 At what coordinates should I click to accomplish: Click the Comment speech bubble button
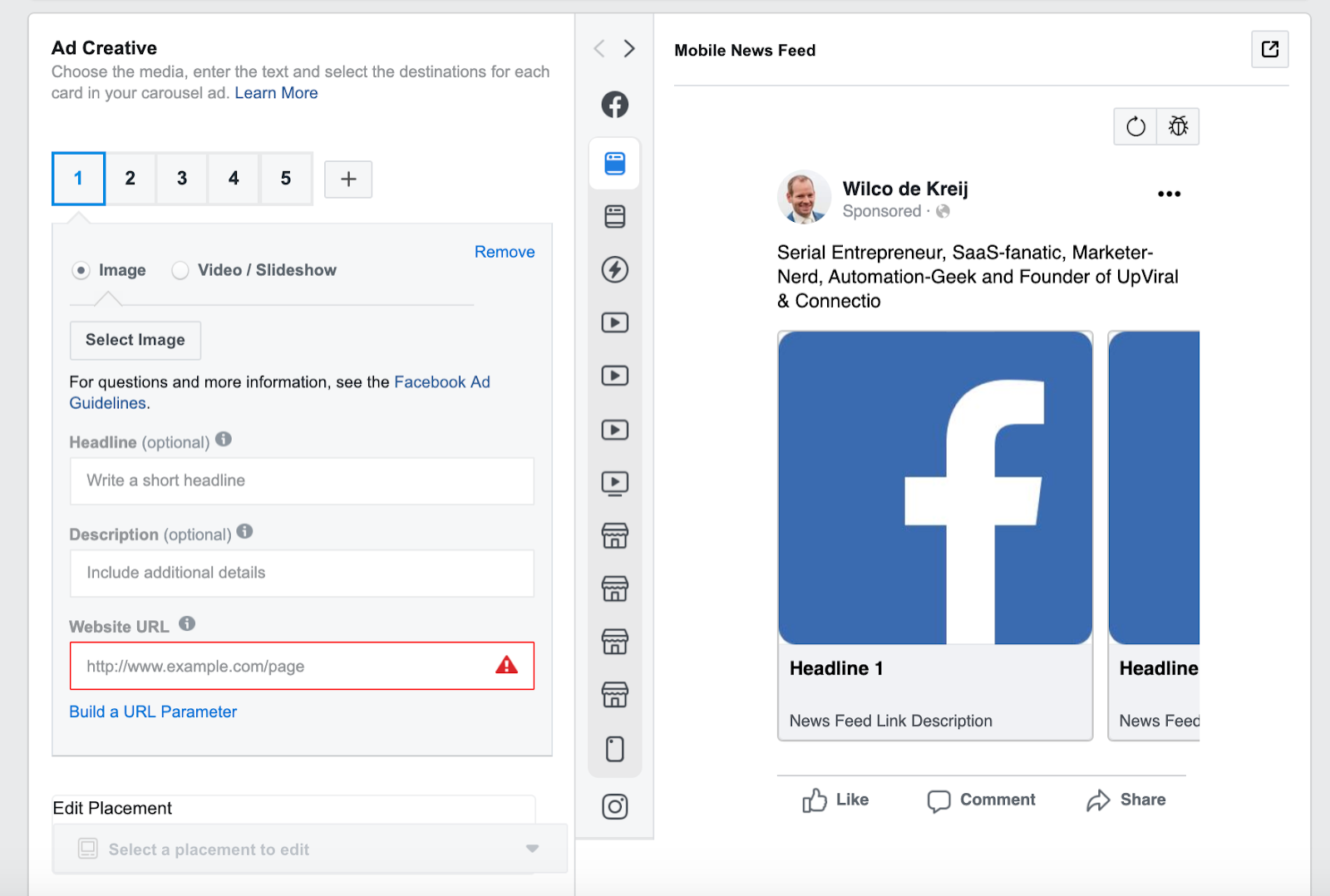pos(982,800)
